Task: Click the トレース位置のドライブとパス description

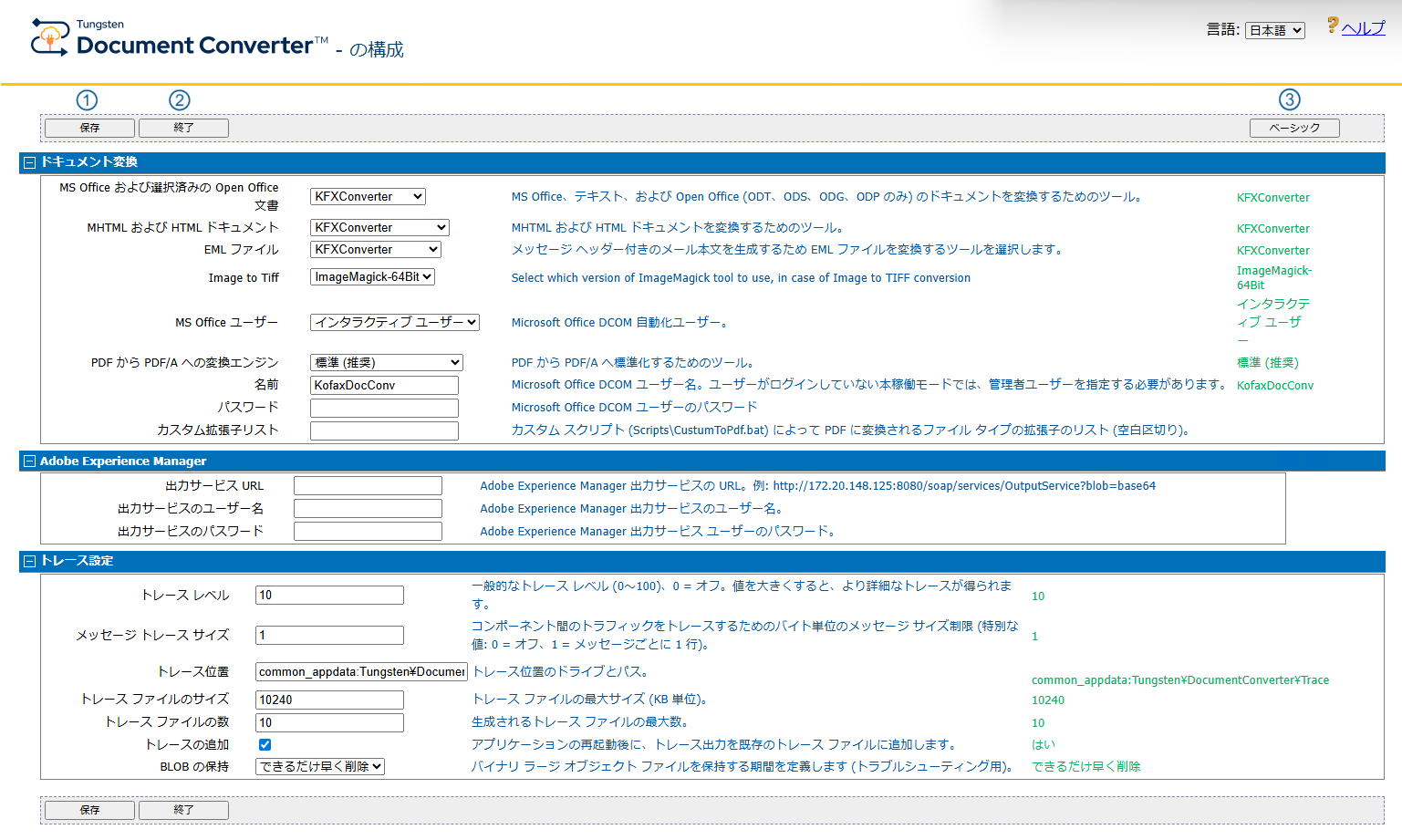Action: click(x=560, y=672)
